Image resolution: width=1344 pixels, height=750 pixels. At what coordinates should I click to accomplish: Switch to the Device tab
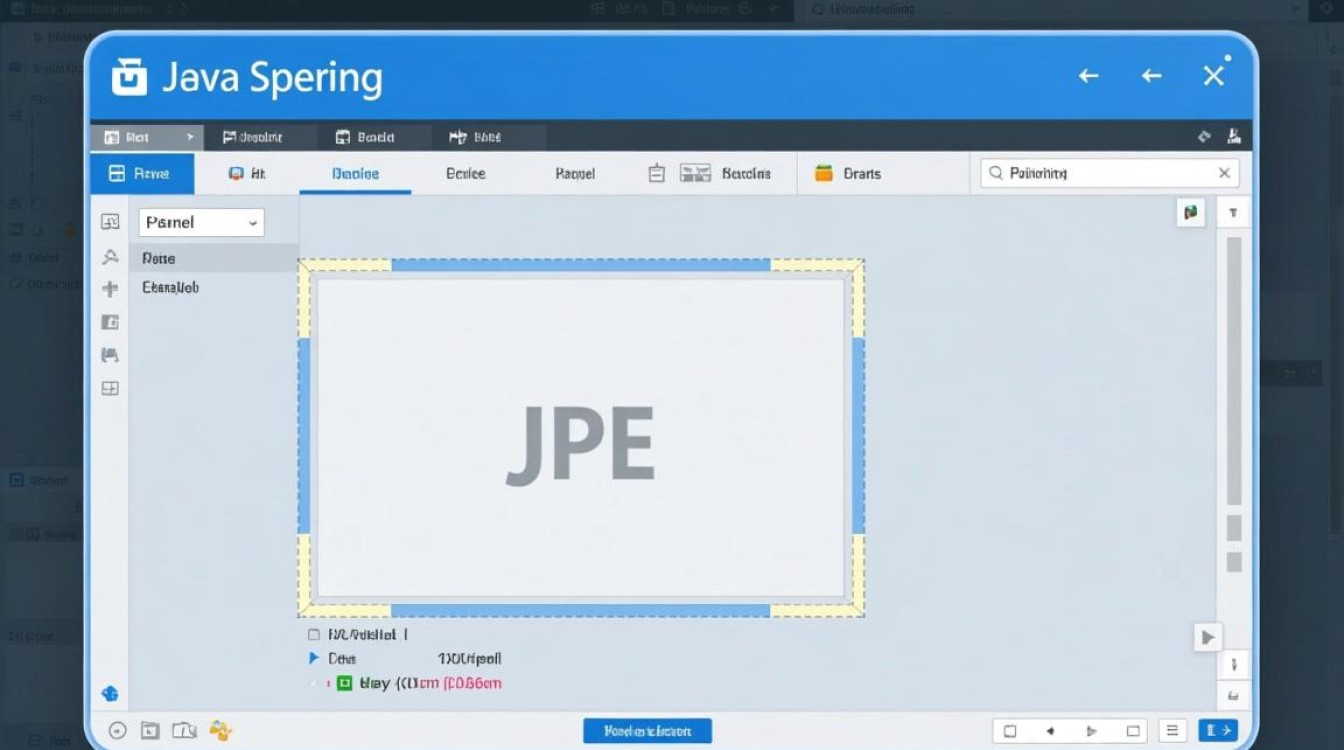(x=464, y=173)
